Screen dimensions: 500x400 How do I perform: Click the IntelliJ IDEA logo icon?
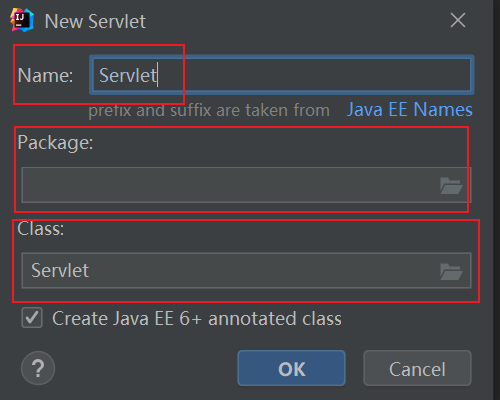pyautogui.click(x=22, y=20)
